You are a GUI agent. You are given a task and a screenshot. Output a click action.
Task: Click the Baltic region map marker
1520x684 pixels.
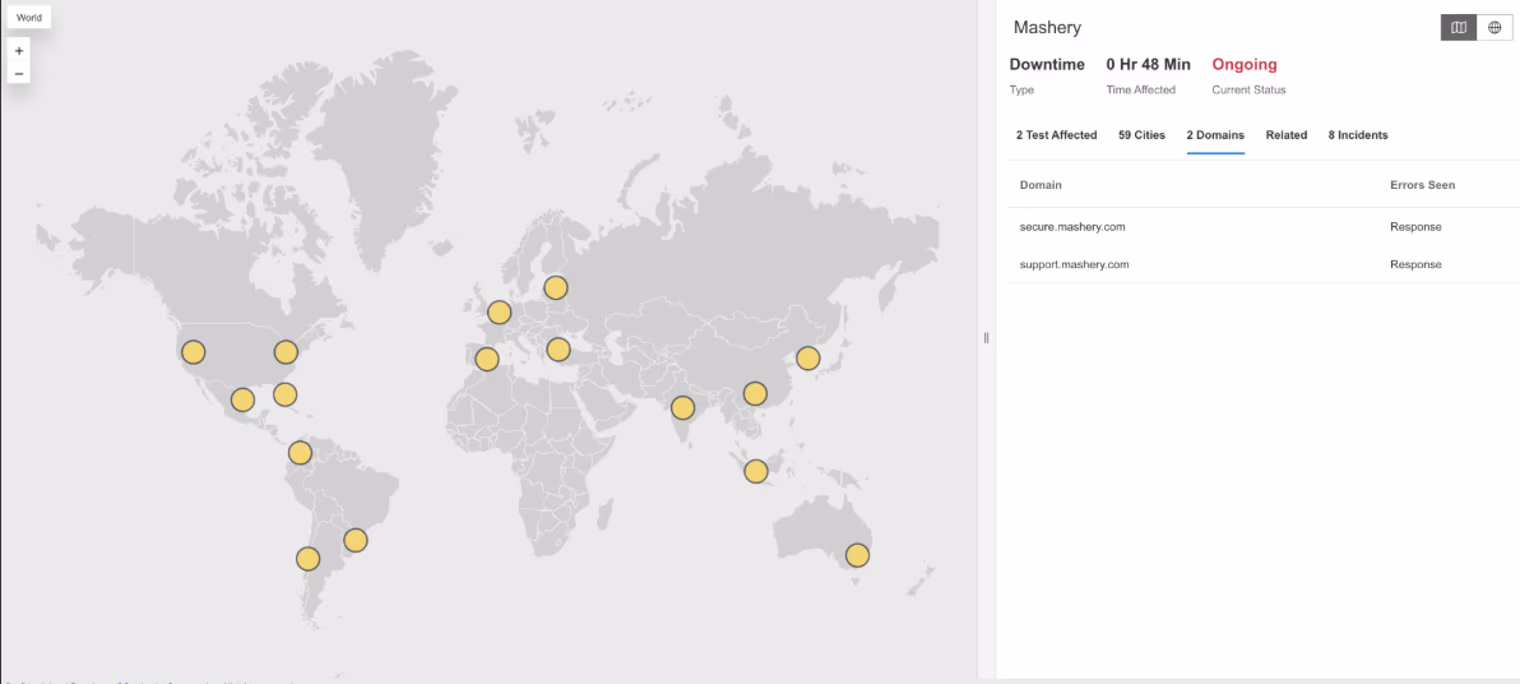(556, 288)
